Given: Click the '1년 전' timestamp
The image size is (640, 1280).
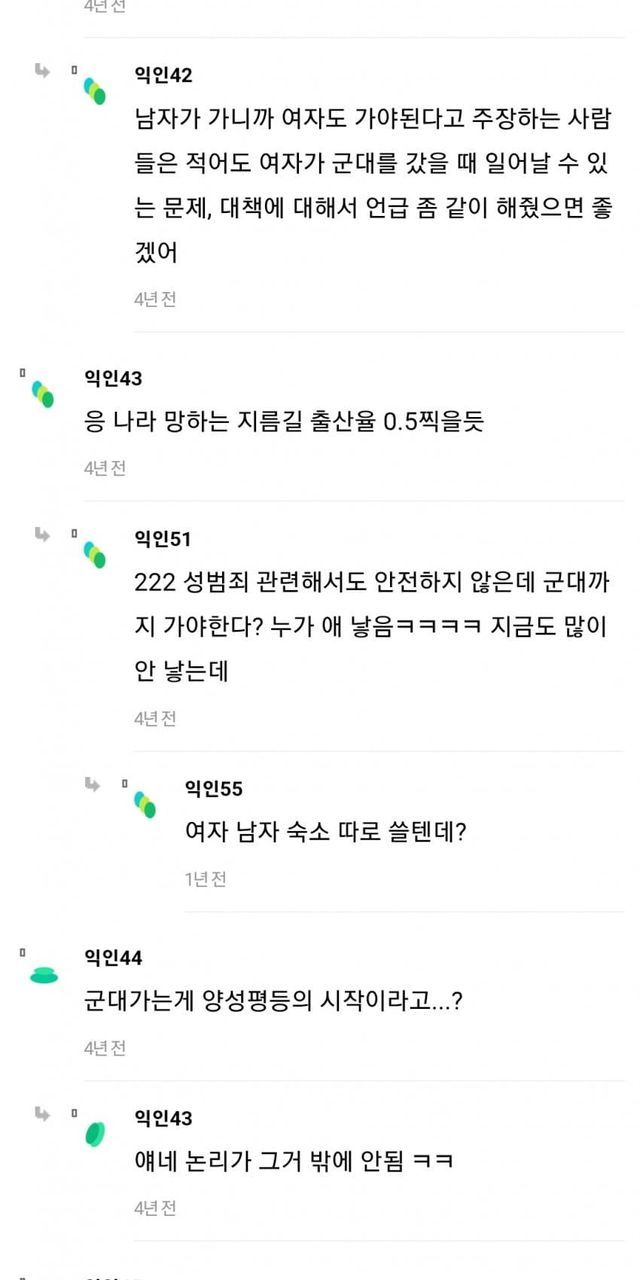Looking at the screenshot, I should pyautogui.click(x=205, y=879).
